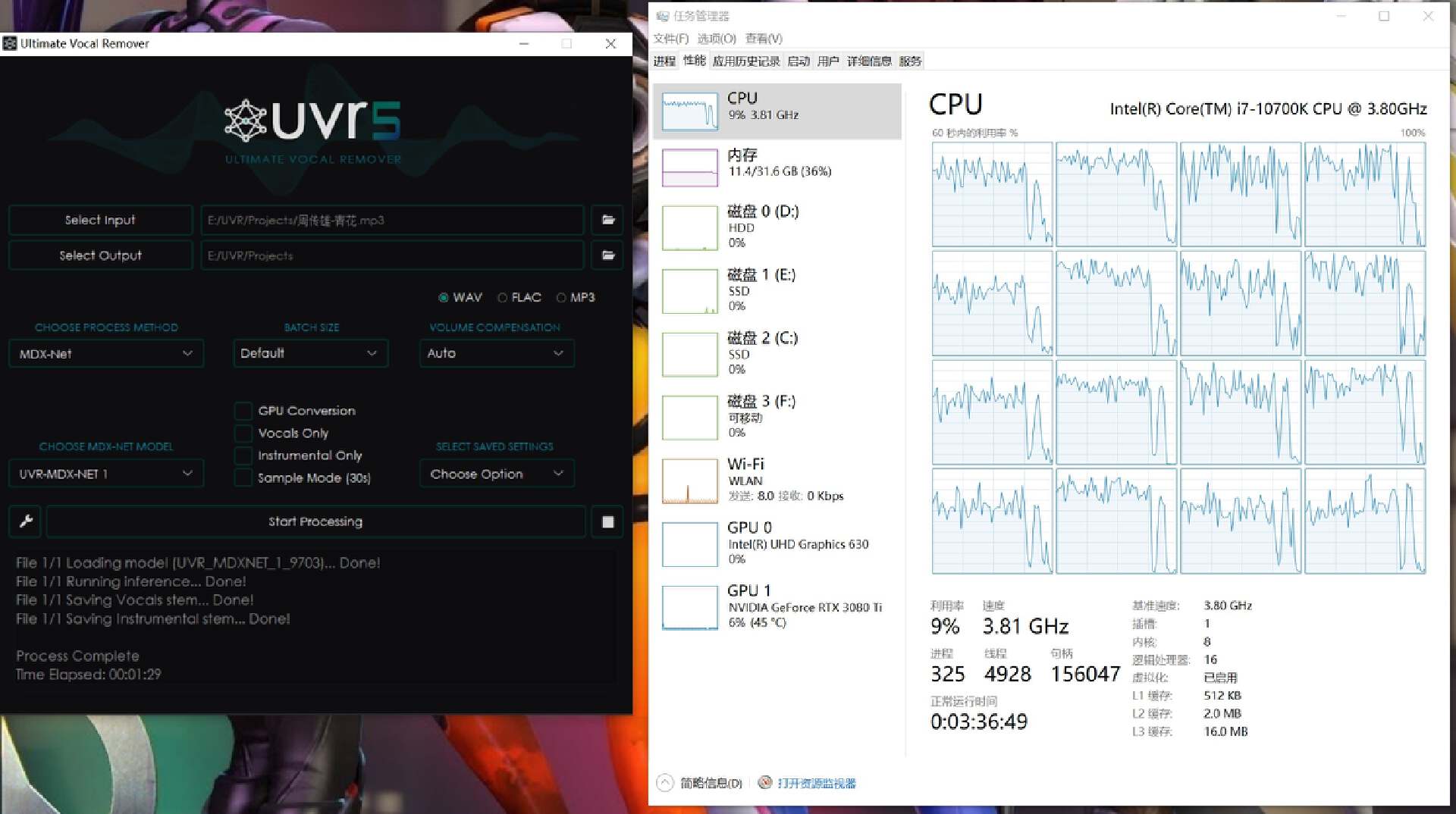This screenshot has height=814, width=1456.
Task: Click the Select Output button
Action: point(100,255)
